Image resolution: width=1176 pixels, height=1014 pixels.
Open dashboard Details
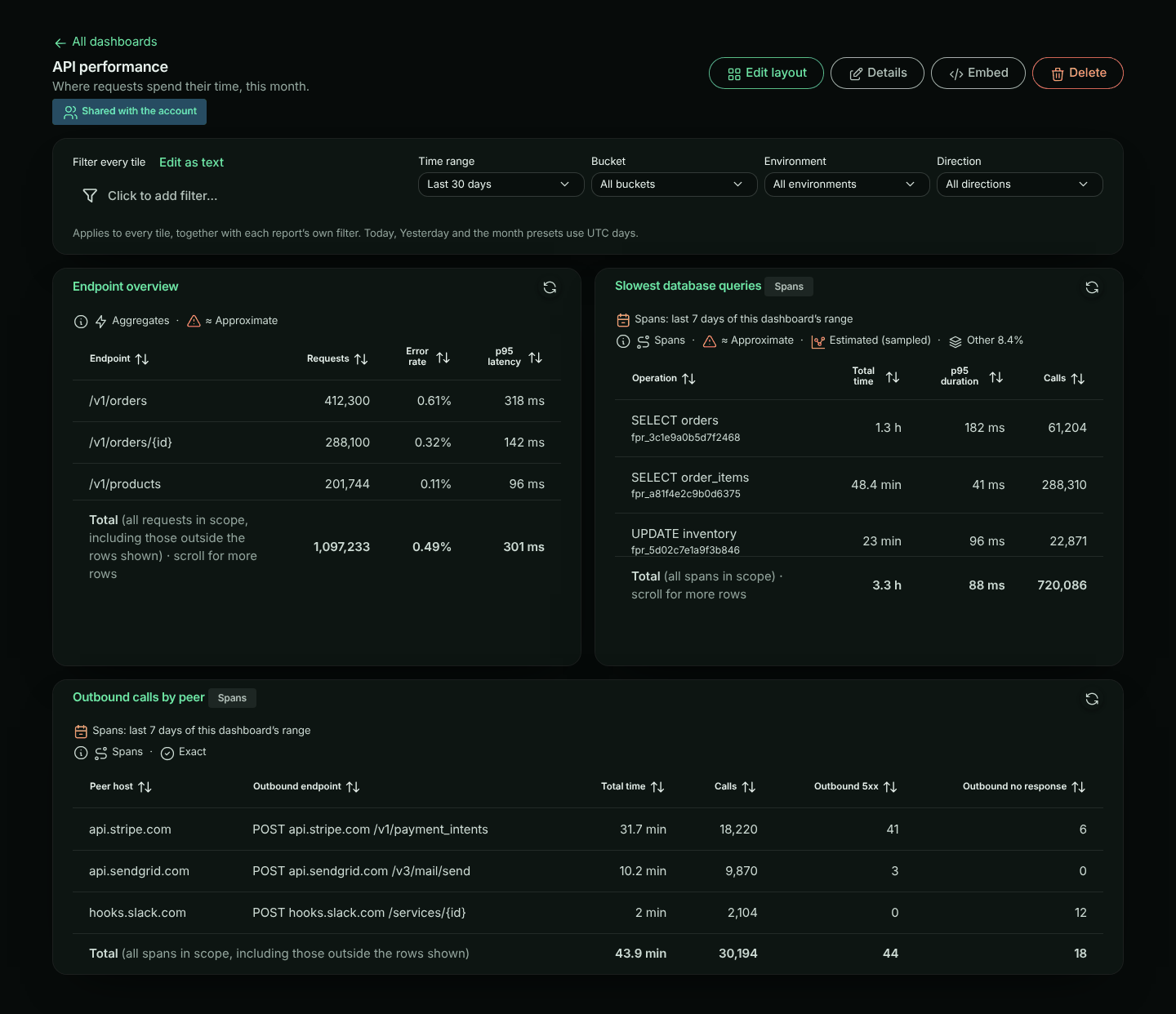click(x=877, y=73)
